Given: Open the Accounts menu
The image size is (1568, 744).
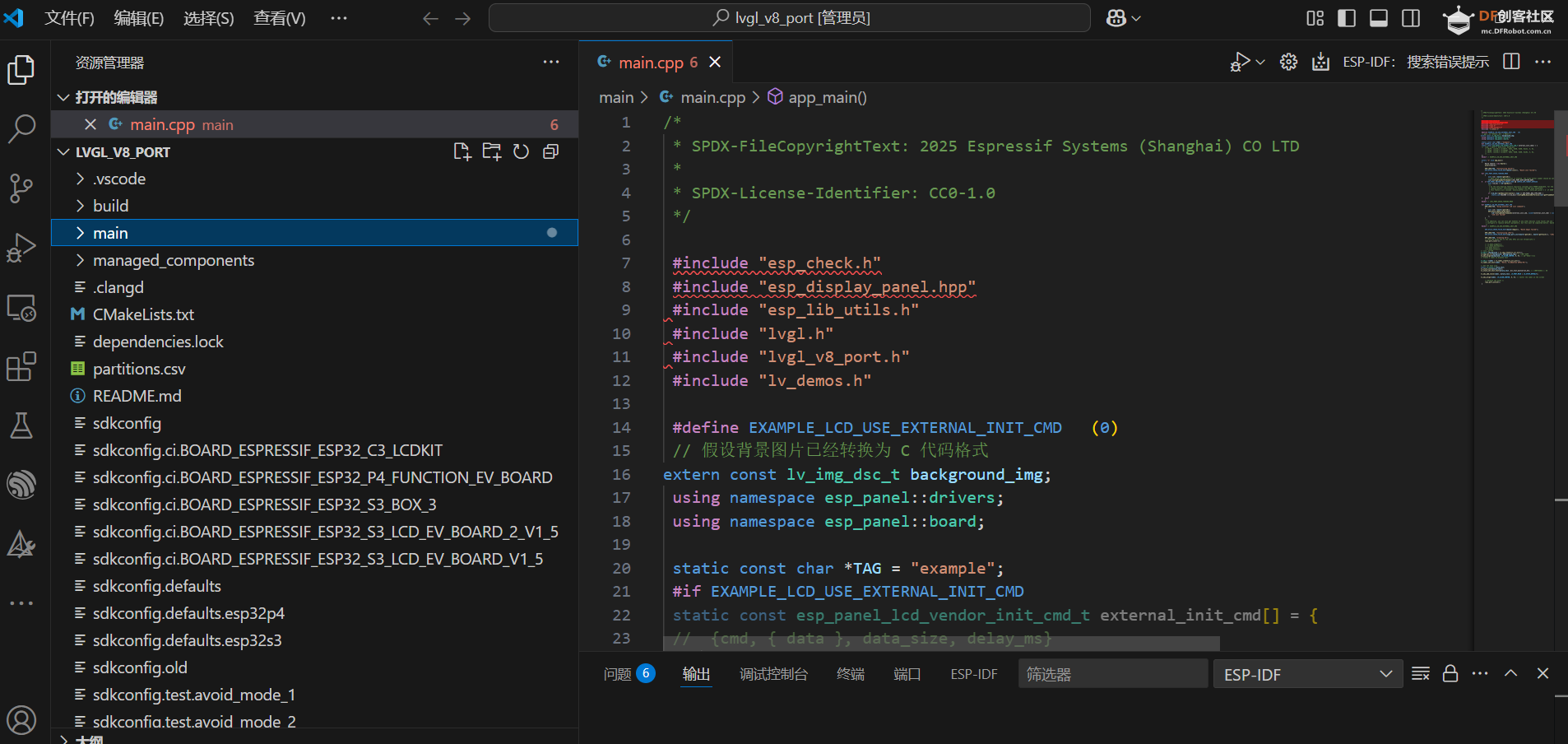Looking at the screenshot, I should pyautogui.click(x=21, y=720).
